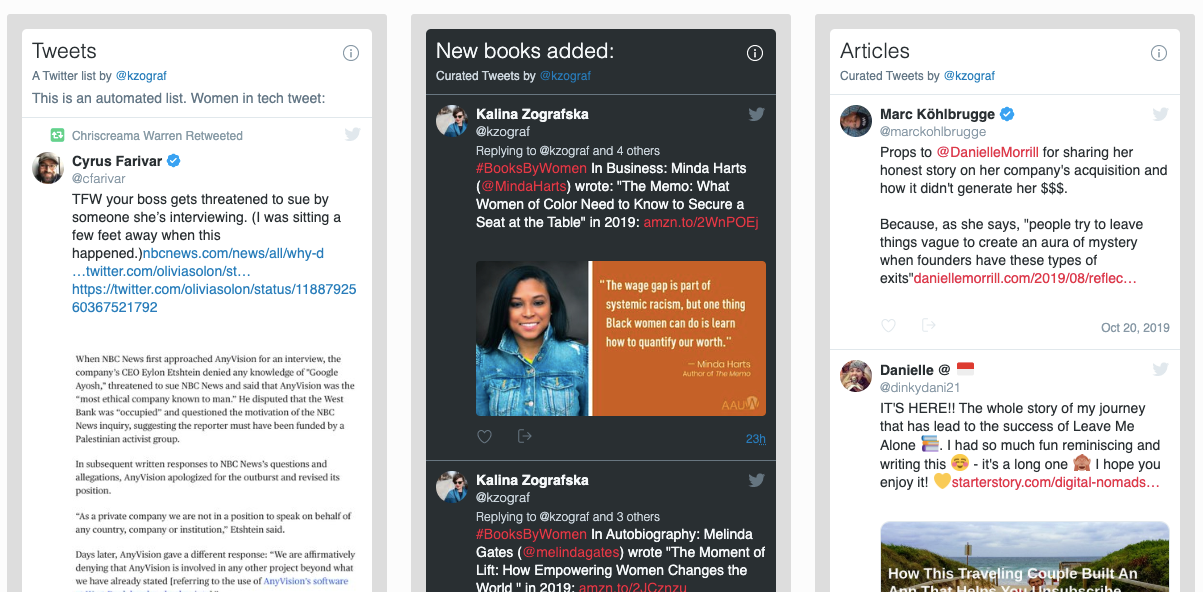1203x592 pixels.
Task: Open @melindagates mention link
Action: point(573,552)
